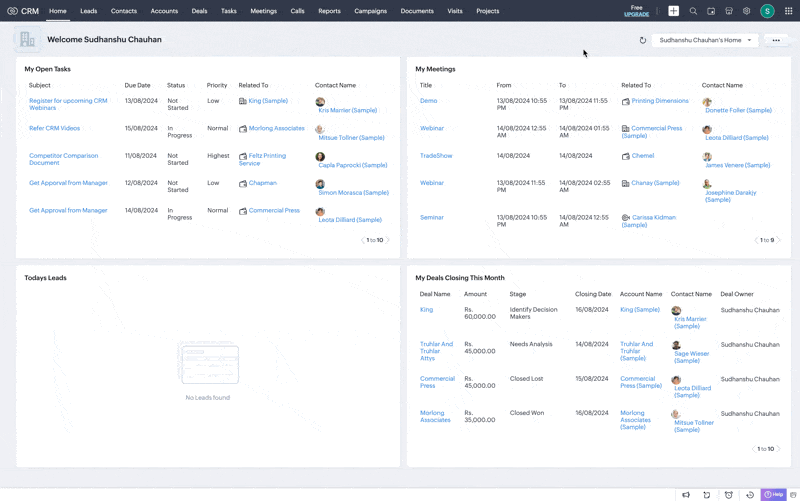Open the Contacts tab
Screen dimensions: 800x501
coord(124,11)
